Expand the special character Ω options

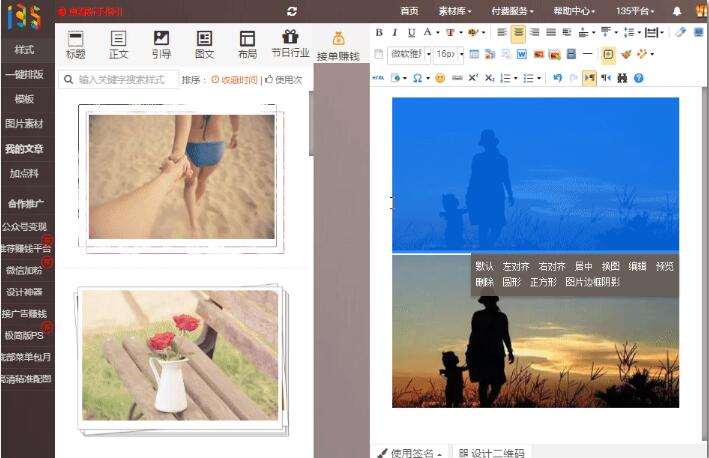click(428, 78)
